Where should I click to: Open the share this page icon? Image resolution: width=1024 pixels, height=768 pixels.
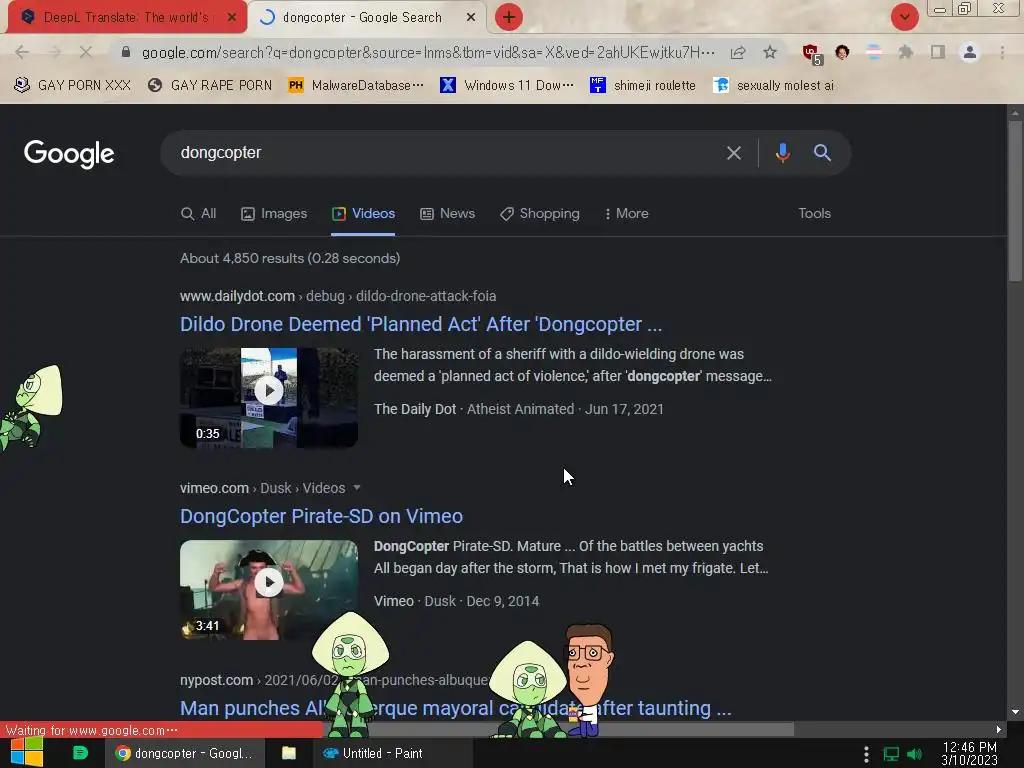point(738,52)
